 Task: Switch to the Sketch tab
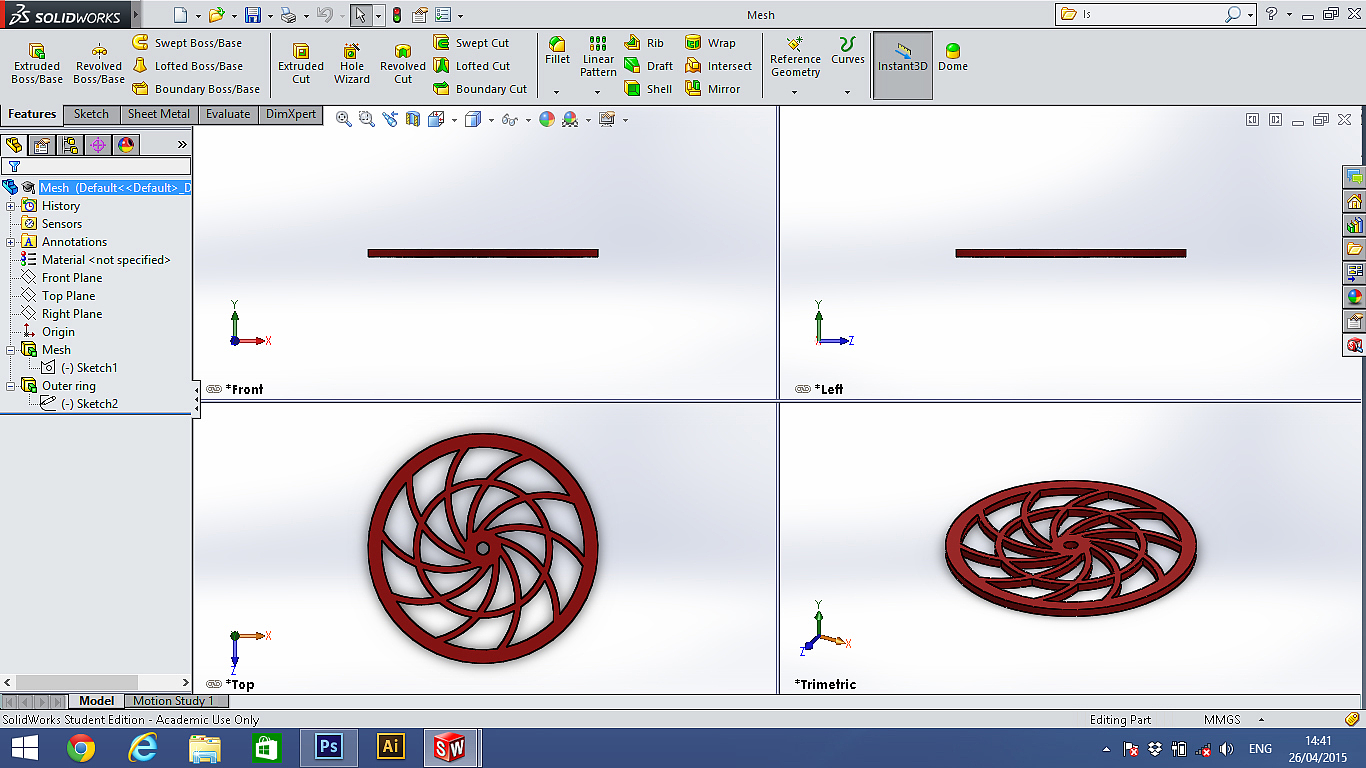tap(91, 114)
